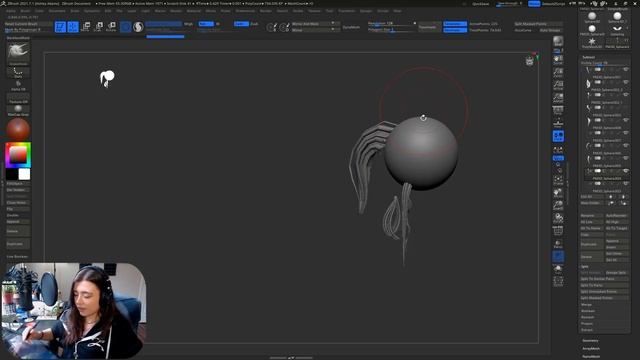The height and width of the screenshot is (360, 640).
Task: Collapse the Split subsection header
Action: coord(585,267)
